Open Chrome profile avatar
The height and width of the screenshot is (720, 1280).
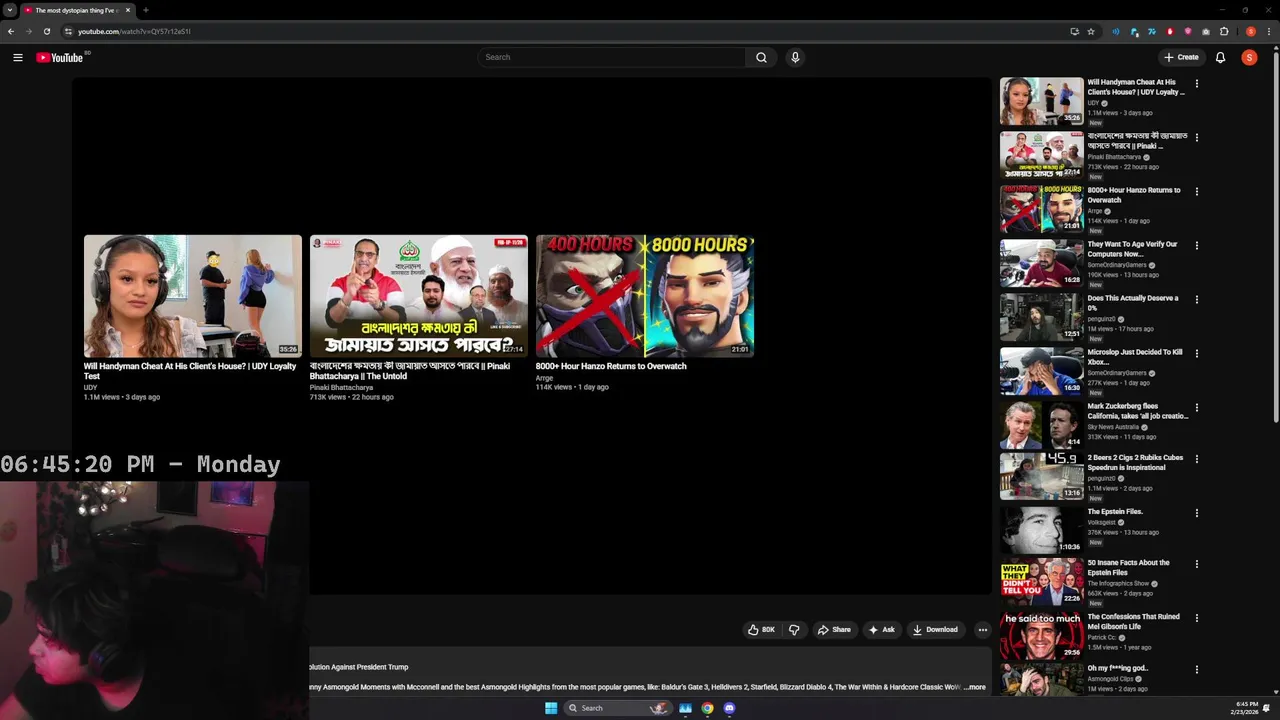coord(1251,31)
